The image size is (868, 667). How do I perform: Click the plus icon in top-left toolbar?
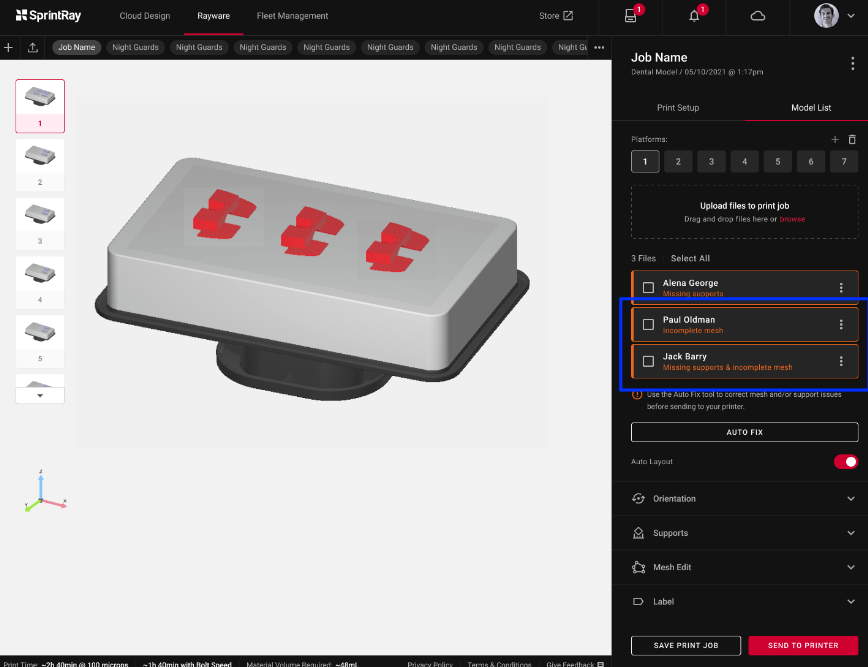8,47
